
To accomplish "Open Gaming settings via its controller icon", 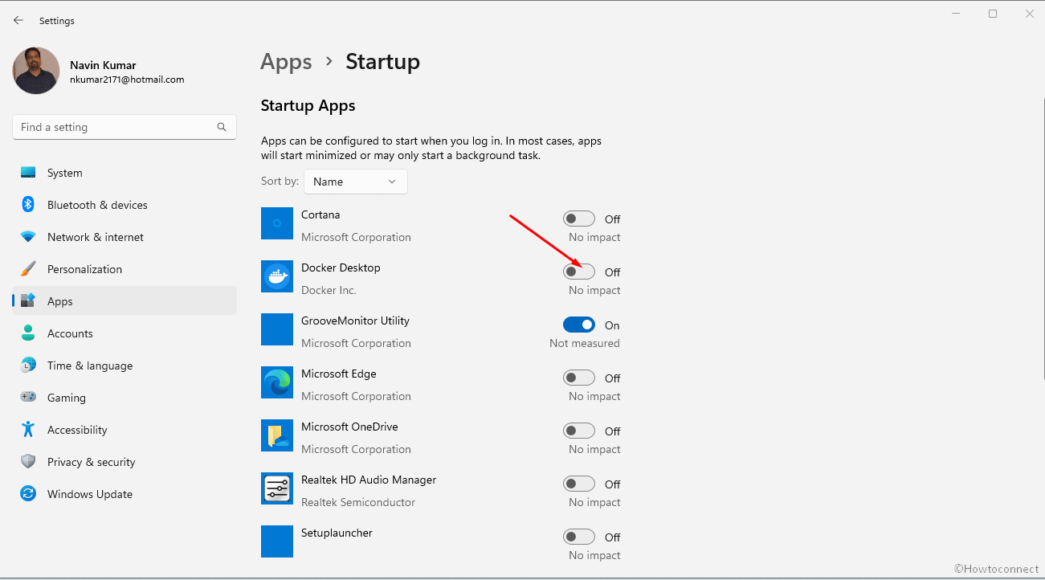I will click(x=28, y=397).
